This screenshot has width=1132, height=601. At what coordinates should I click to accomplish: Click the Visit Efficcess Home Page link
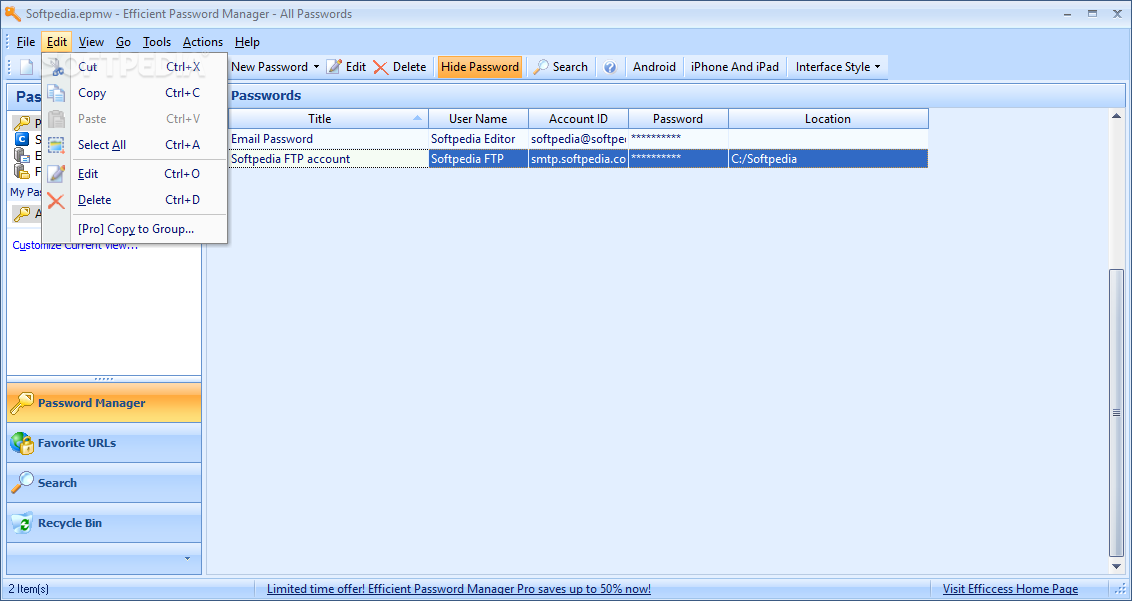[1010, 589]
